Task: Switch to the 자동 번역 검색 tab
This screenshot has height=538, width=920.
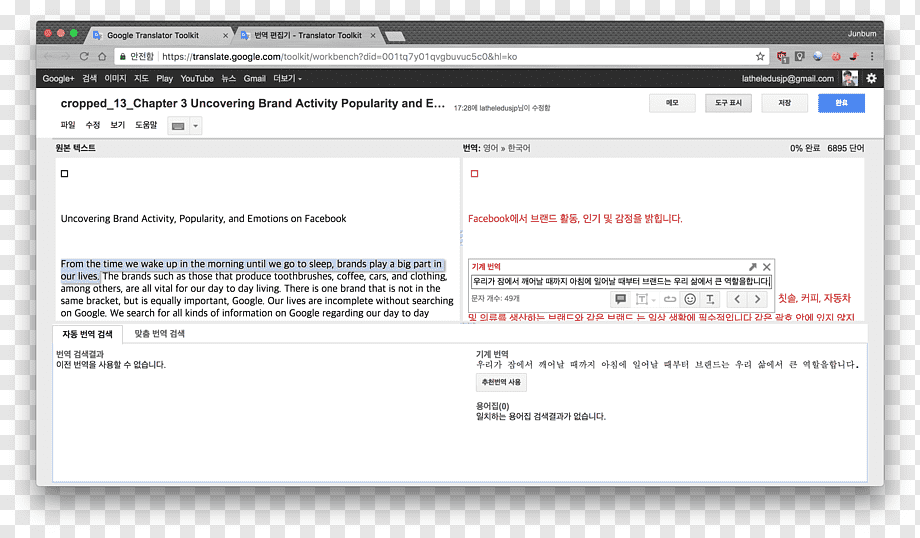Action: (87, 334)
